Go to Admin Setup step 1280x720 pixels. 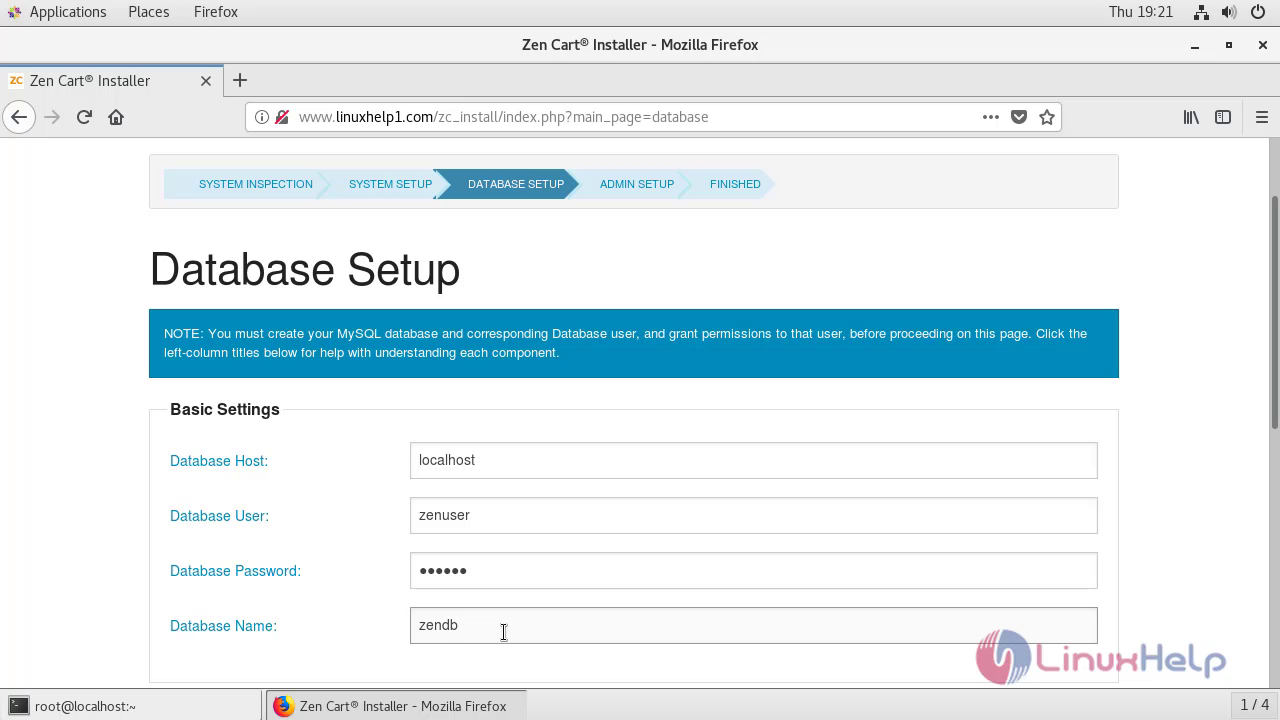637,184
